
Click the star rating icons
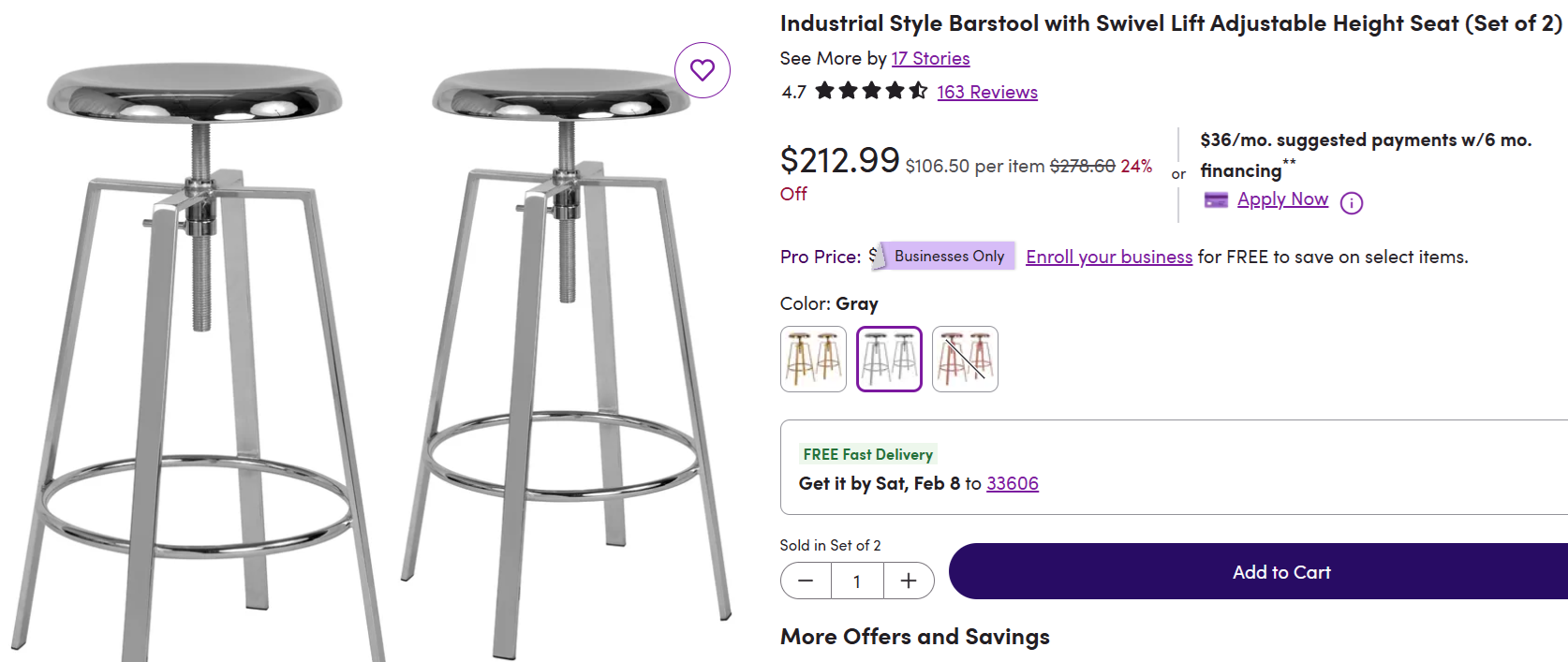(870, 91)
